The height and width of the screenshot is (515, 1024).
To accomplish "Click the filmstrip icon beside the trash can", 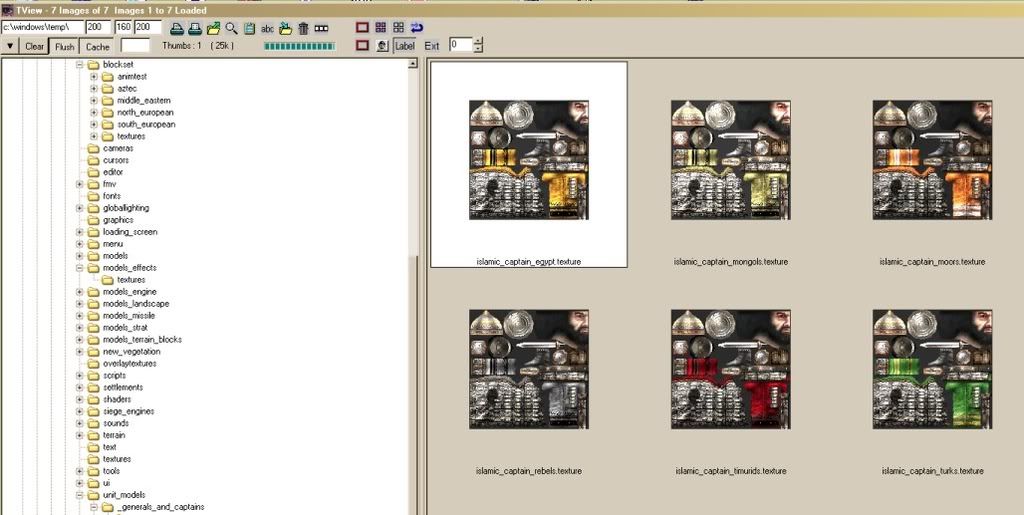I will [x=321, y=28].
